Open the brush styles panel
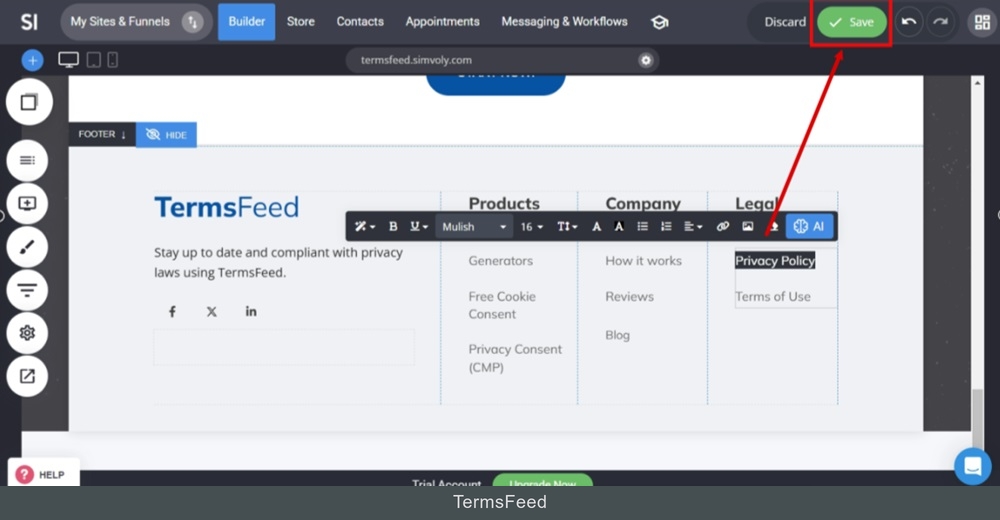1000x520 pixels. click(27, 247)
